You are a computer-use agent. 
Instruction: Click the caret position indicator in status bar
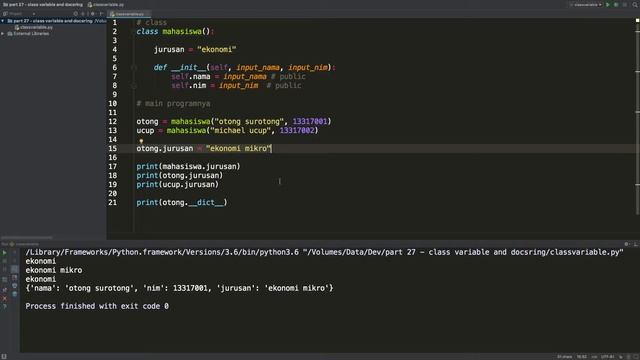pos(582,357)
